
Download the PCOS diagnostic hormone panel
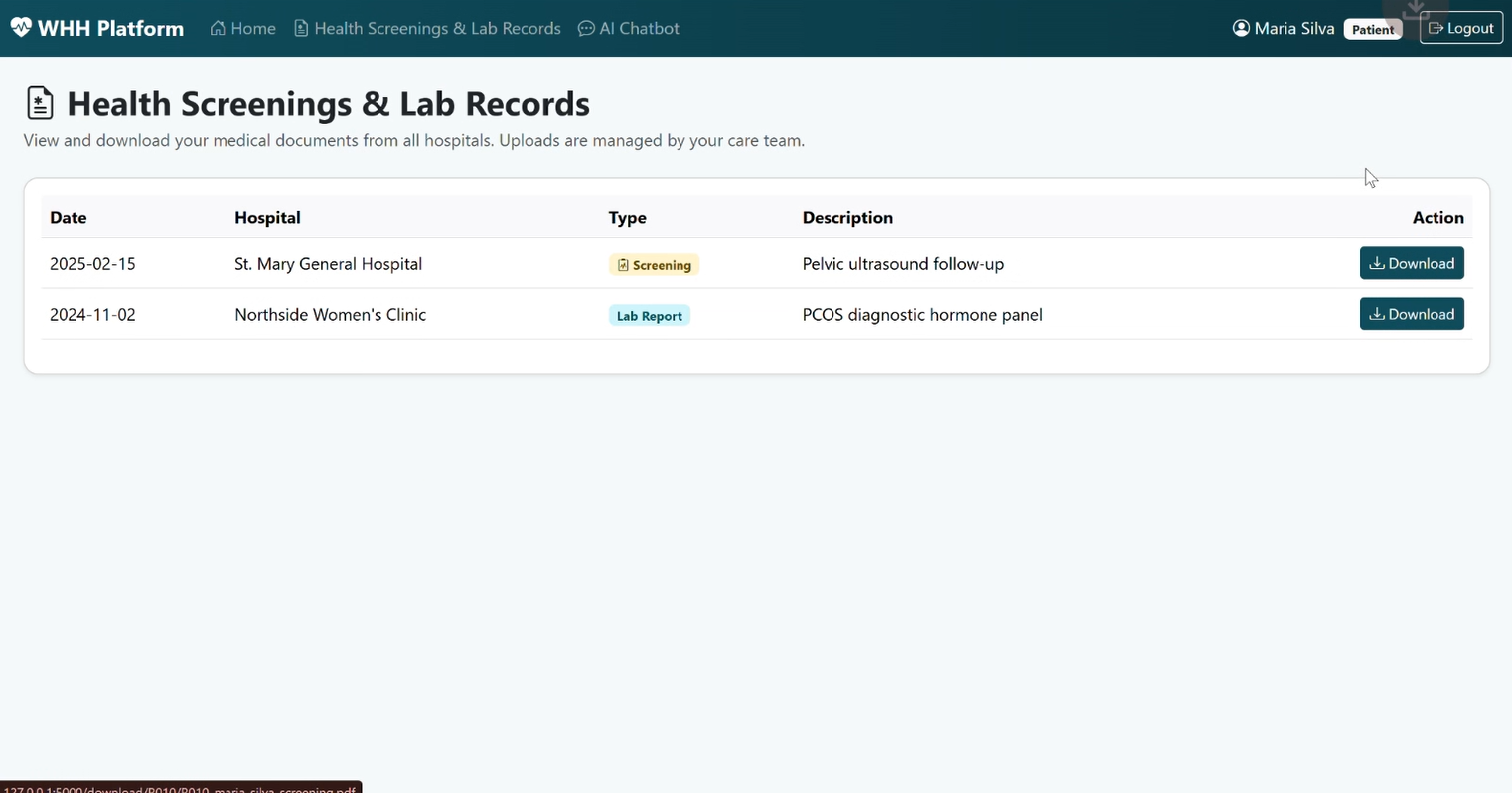pyautogui.click(x=1412, y=314)
